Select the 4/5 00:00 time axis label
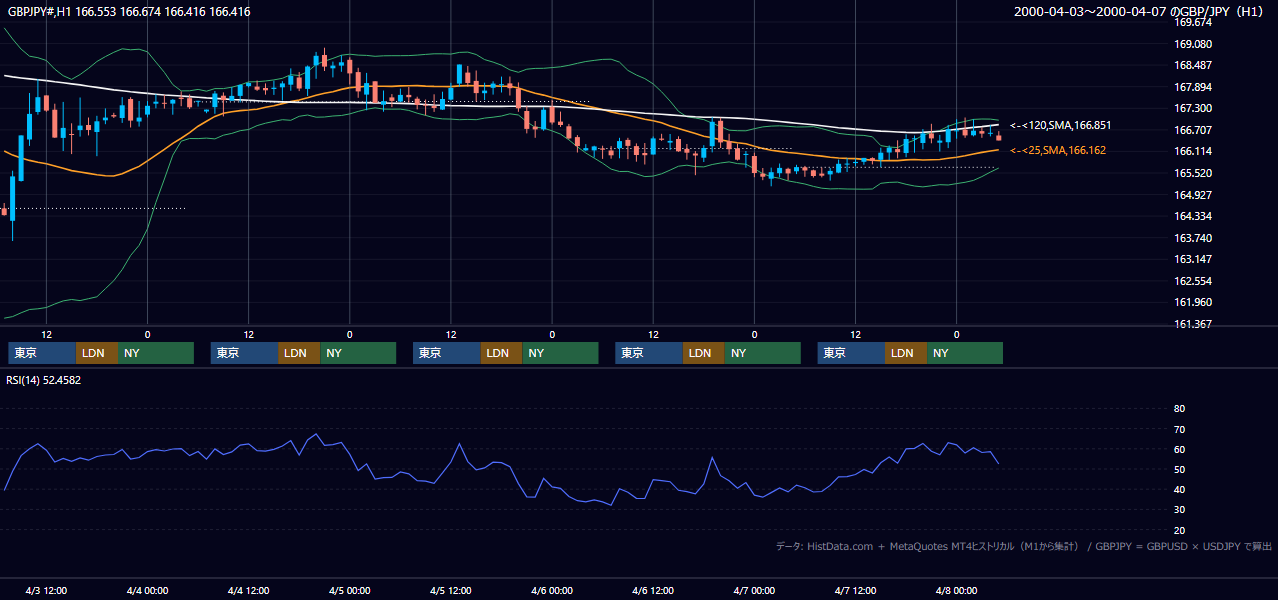Screen dimensions: 1278x600 350,591
